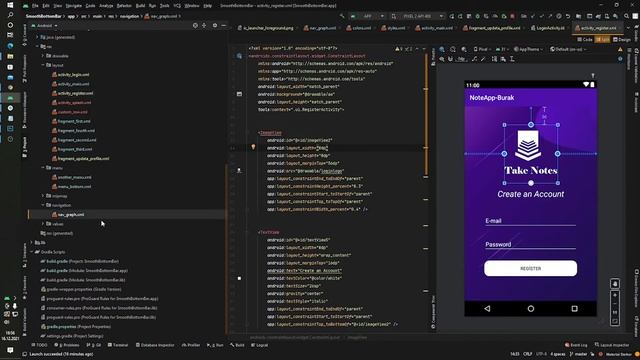640x360 pixels.
Task: Click the Search Everywhere magnifier icon
Action: [x=626, y=16]
